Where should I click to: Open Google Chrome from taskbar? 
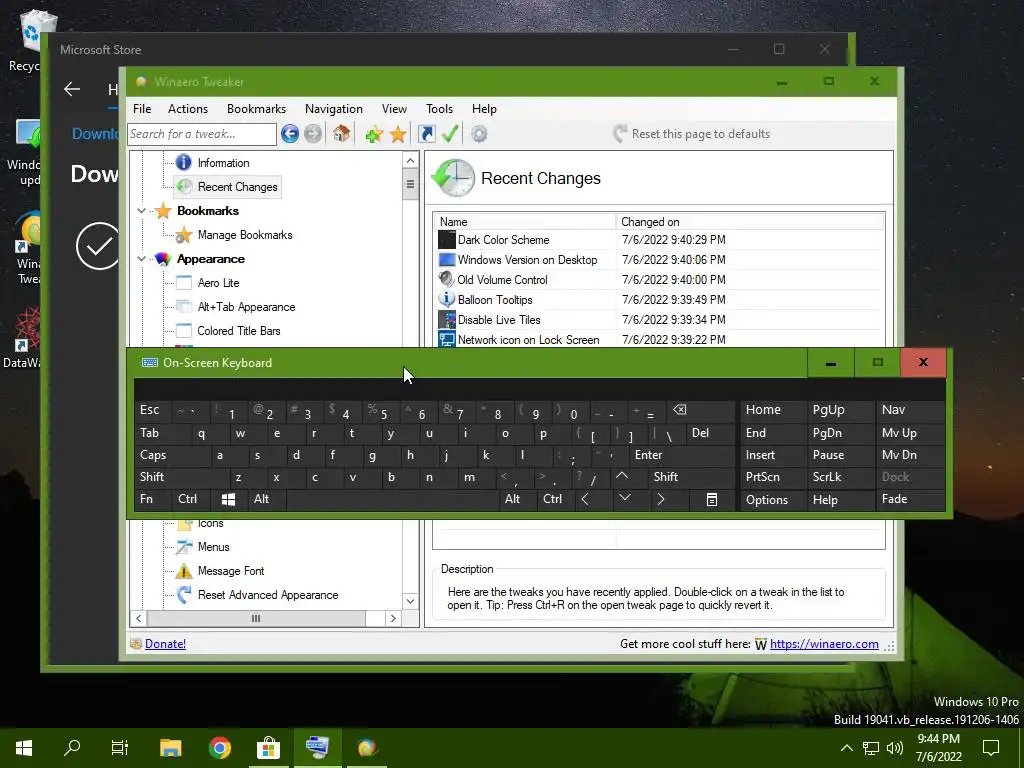click(x=220, y=748)
